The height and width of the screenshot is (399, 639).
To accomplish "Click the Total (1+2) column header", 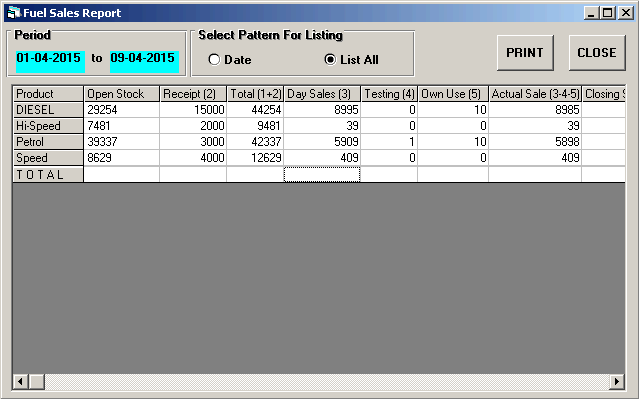I will (255, 94).
